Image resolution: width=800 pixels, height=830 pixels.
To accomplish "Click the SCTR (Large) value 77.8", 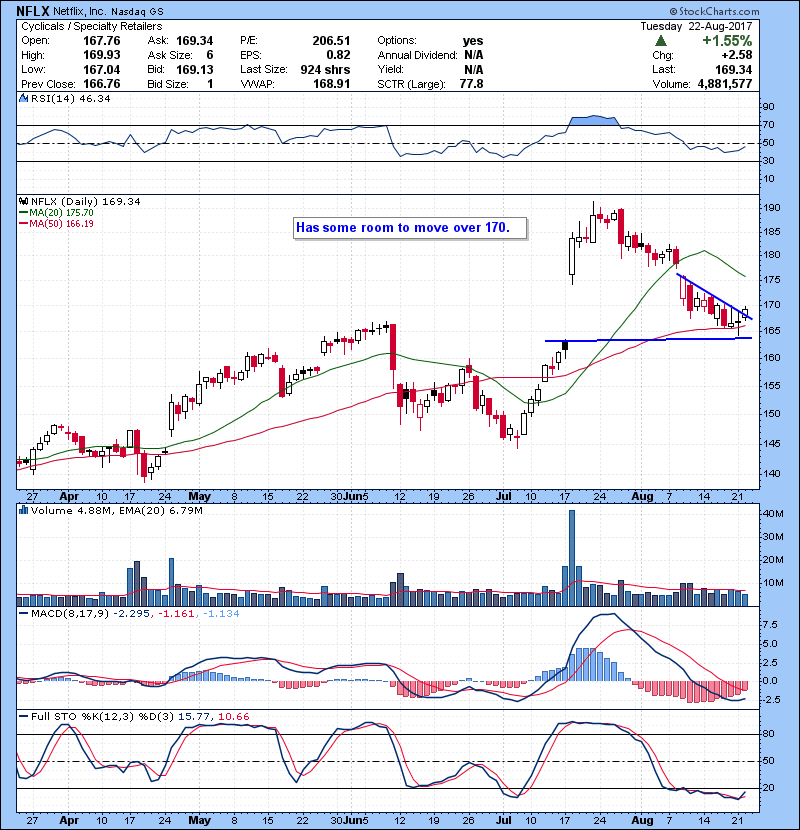I will pyautogui.click(x=471, y=84).
